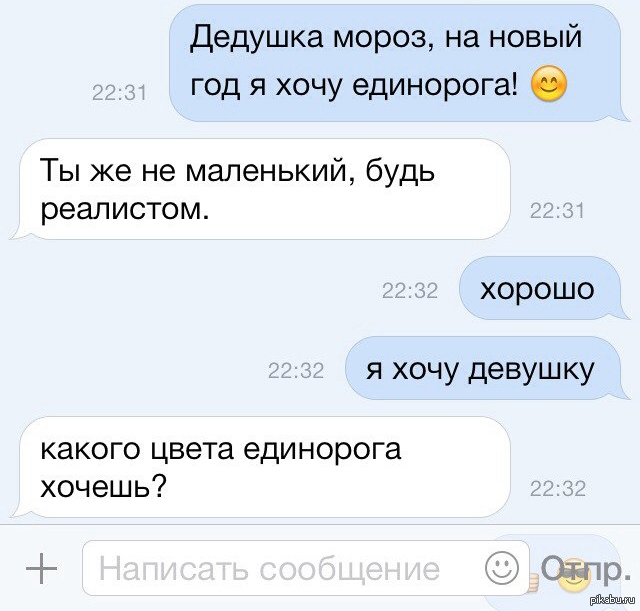Viewport: 640px width, 611px height.
Task: Click the smiling emoji after 'единорога!'
Action: coord(548,85)
